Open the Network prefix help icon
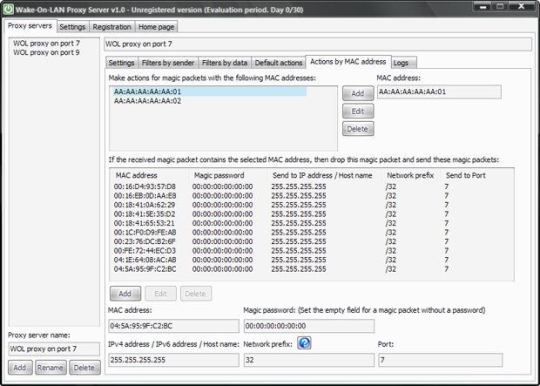Screen dimensions: 540x386 click(x=304, y=343)
